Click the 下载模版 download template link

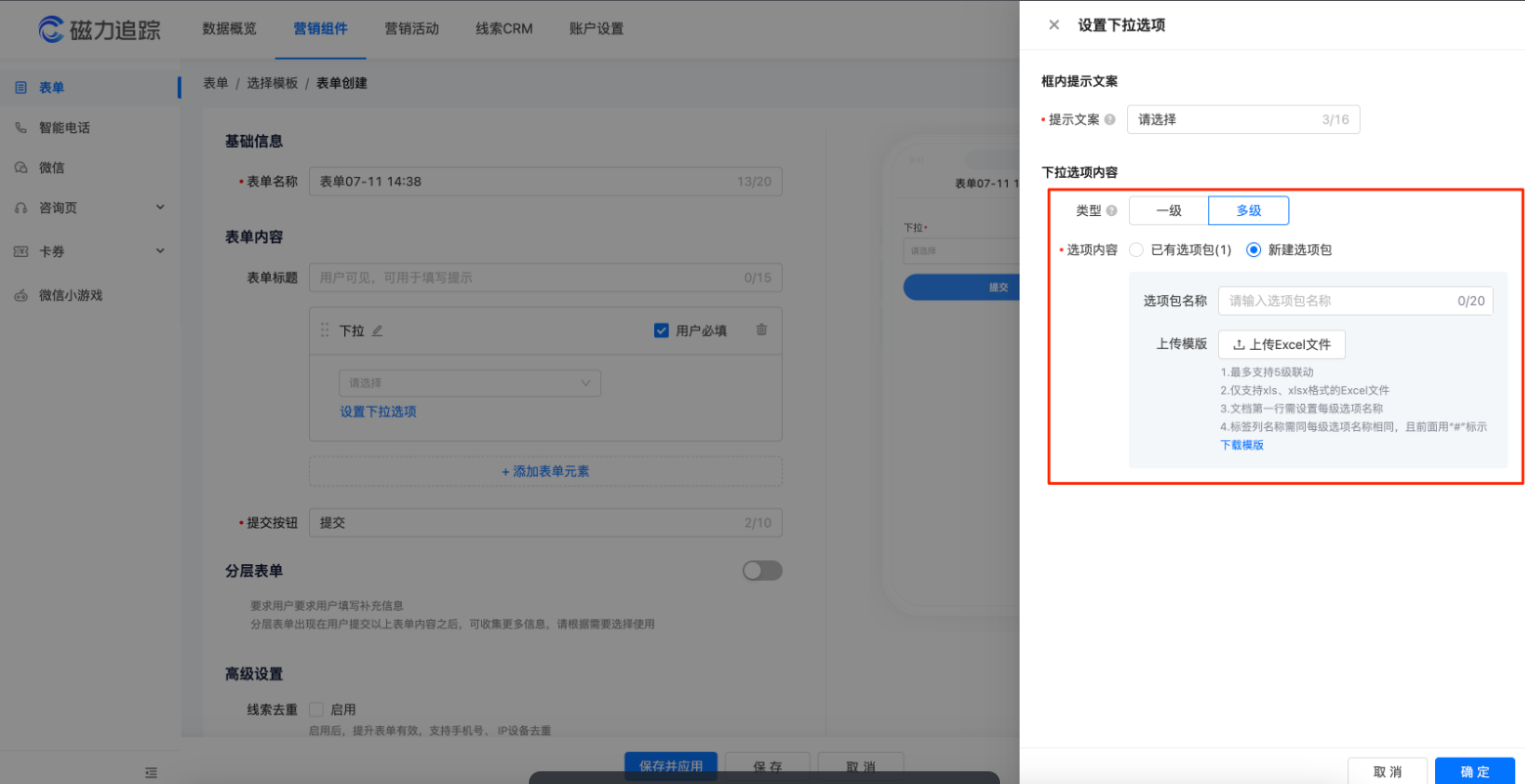pos(1241,445)
